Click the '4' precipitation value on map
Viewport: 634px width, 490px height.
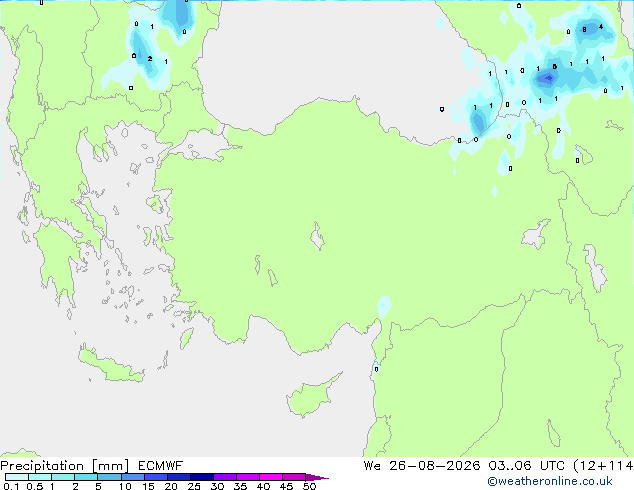[601, 27]
